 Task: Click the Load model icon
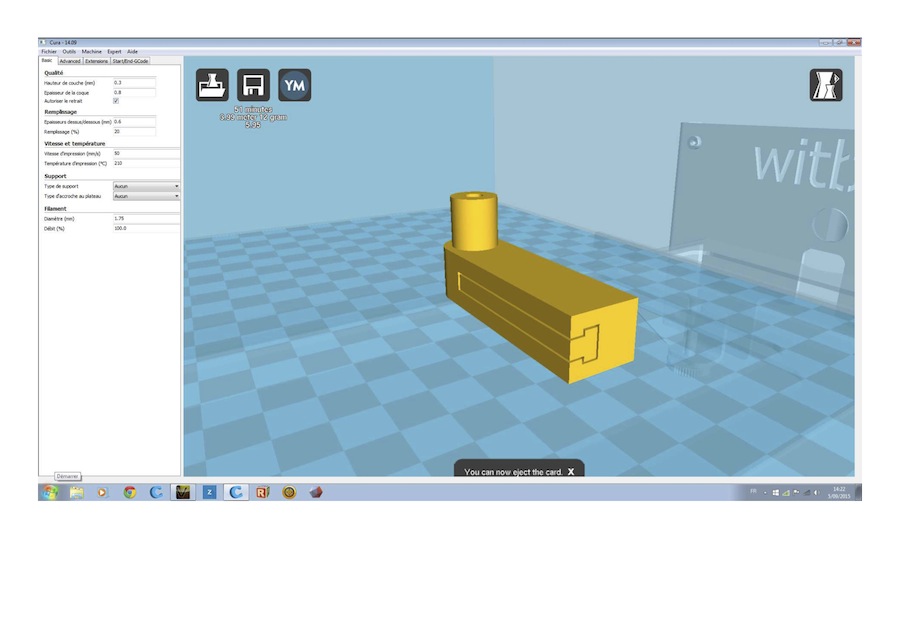(212, 86)
